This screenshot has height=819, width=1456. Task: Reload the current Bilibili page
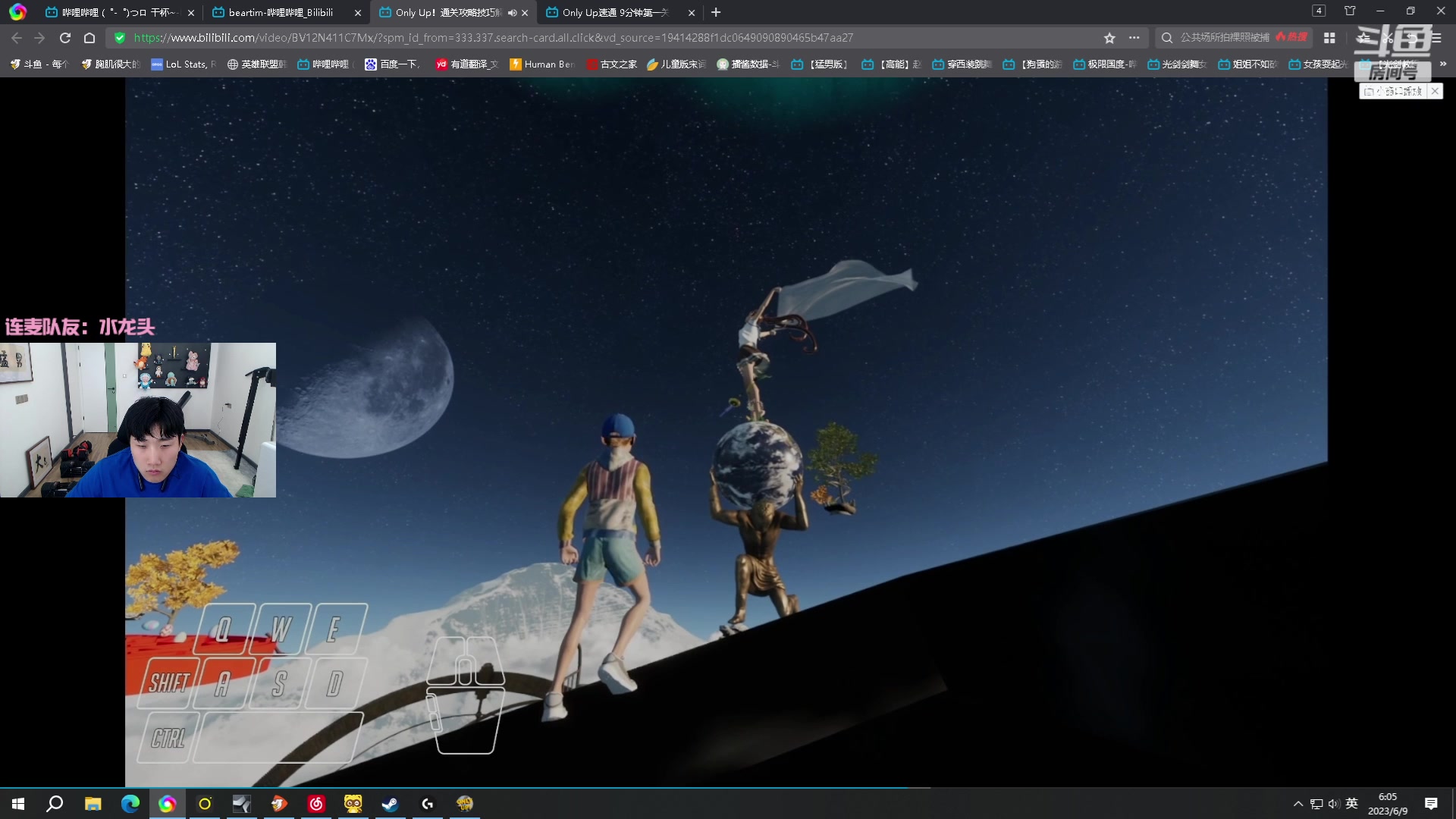pyautogui.click(x=65, y=38)
